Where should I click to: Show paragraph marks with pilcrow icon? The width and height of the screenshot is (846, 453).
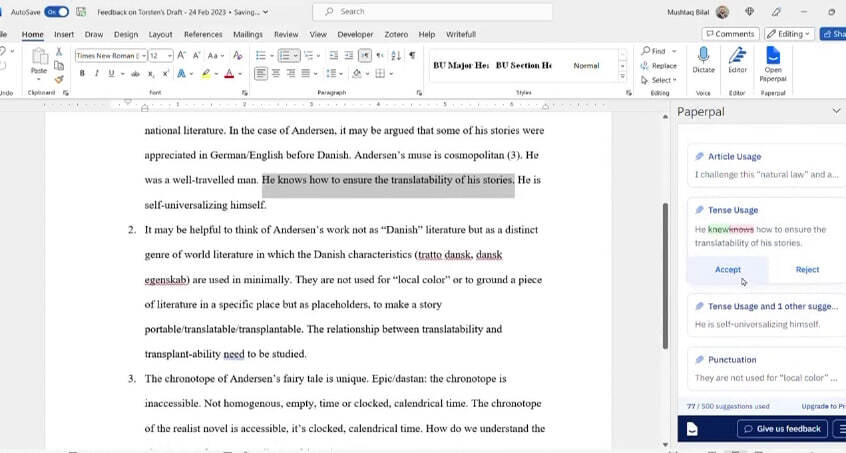pos(414,55)
